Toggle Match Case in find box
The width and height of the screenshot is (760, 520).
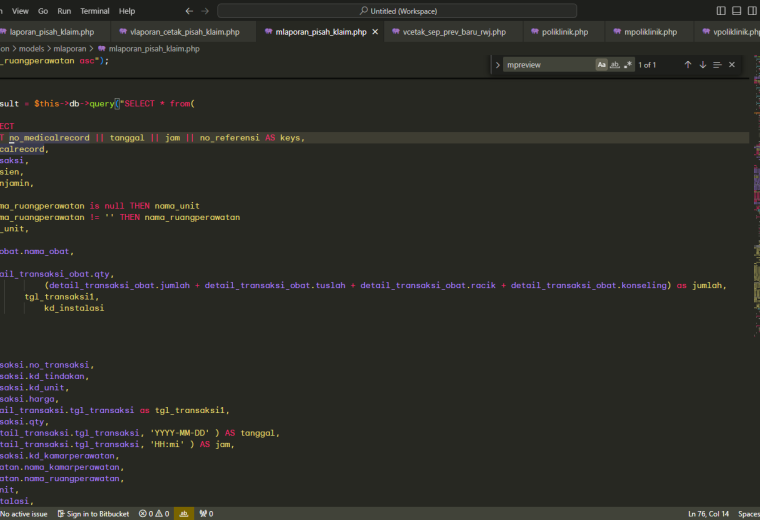click(602, 64)
